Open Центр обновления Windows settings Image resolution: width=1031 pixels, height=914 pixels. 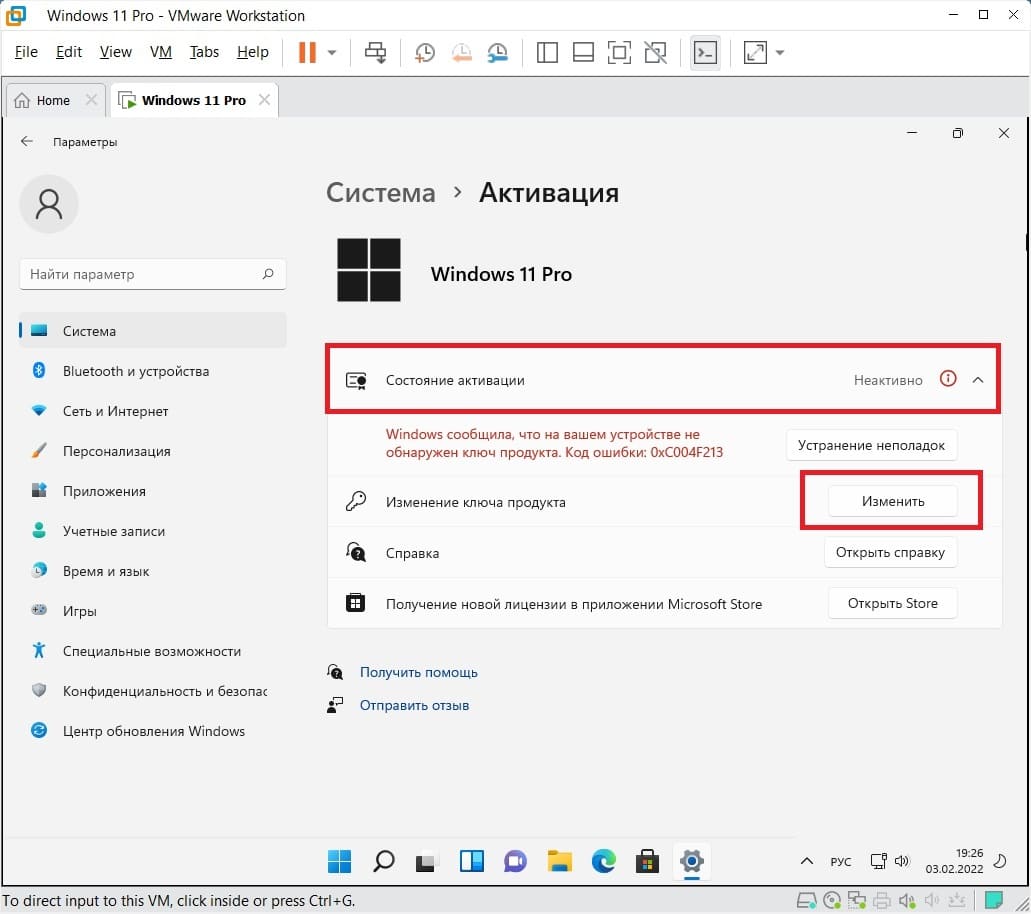(153, 731)
